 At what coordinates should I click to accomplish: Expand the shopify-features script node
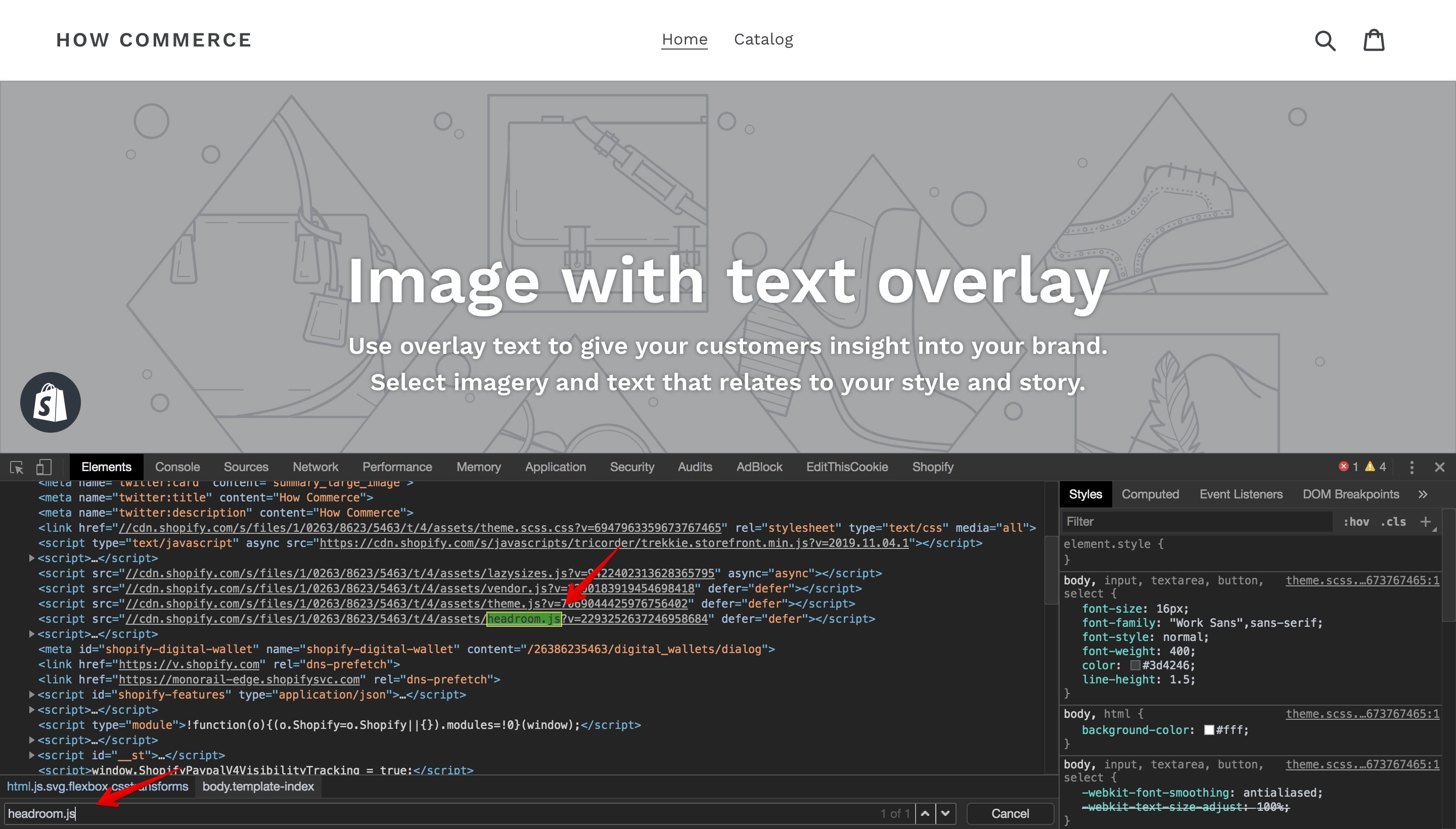(32, 694)
